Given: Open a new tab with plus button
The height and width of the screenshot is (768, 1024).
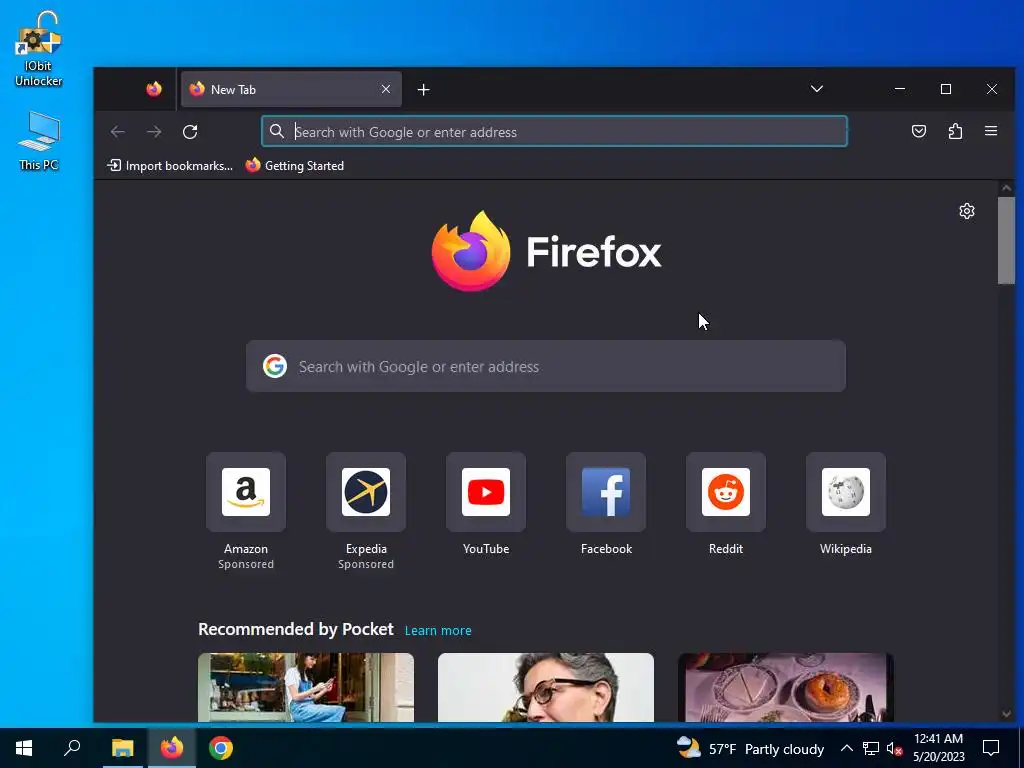Looking at the screenshot, I should tap(423, 89).
